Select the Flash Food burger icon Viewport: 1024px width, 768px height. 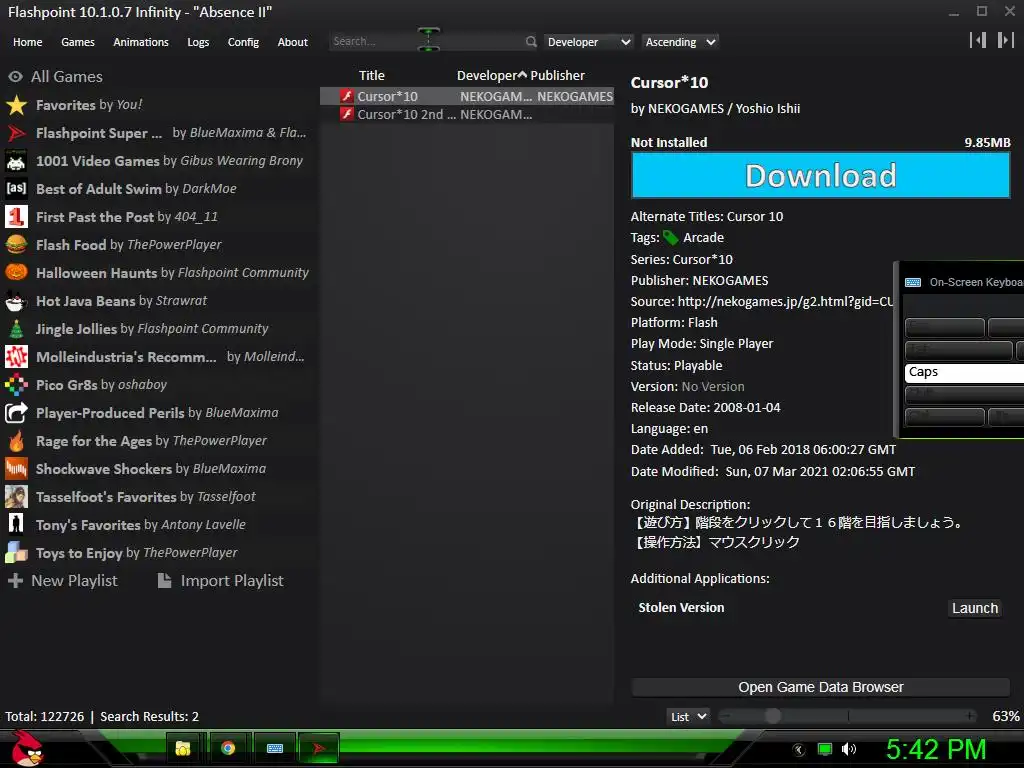[16, 245]
